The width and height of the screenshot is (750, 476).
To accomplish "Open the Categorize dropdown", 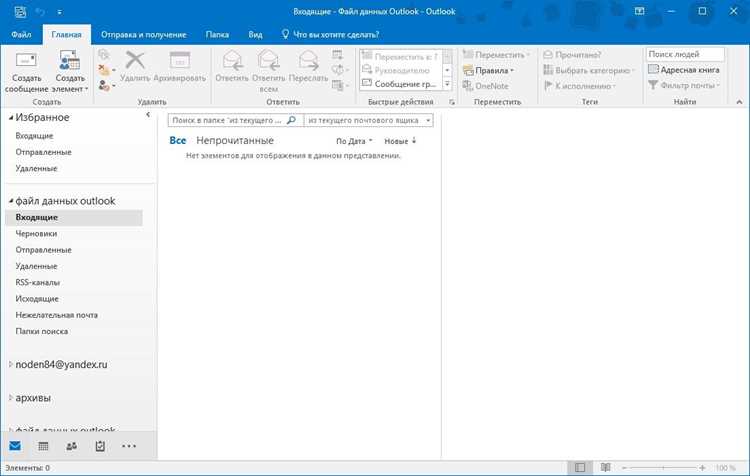I will [589, 70].
